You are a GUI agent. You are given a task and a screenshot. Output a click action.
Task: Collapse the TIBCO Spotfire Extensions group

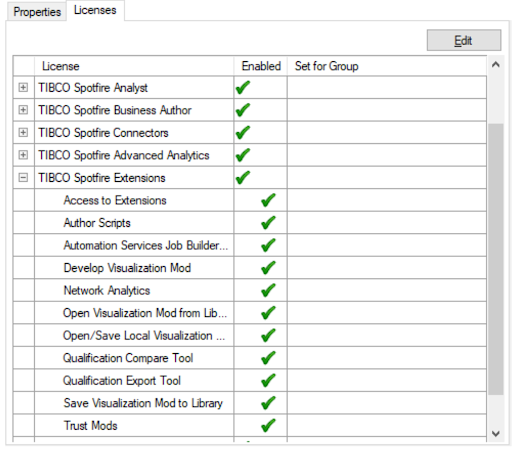(x=23, y=178)
